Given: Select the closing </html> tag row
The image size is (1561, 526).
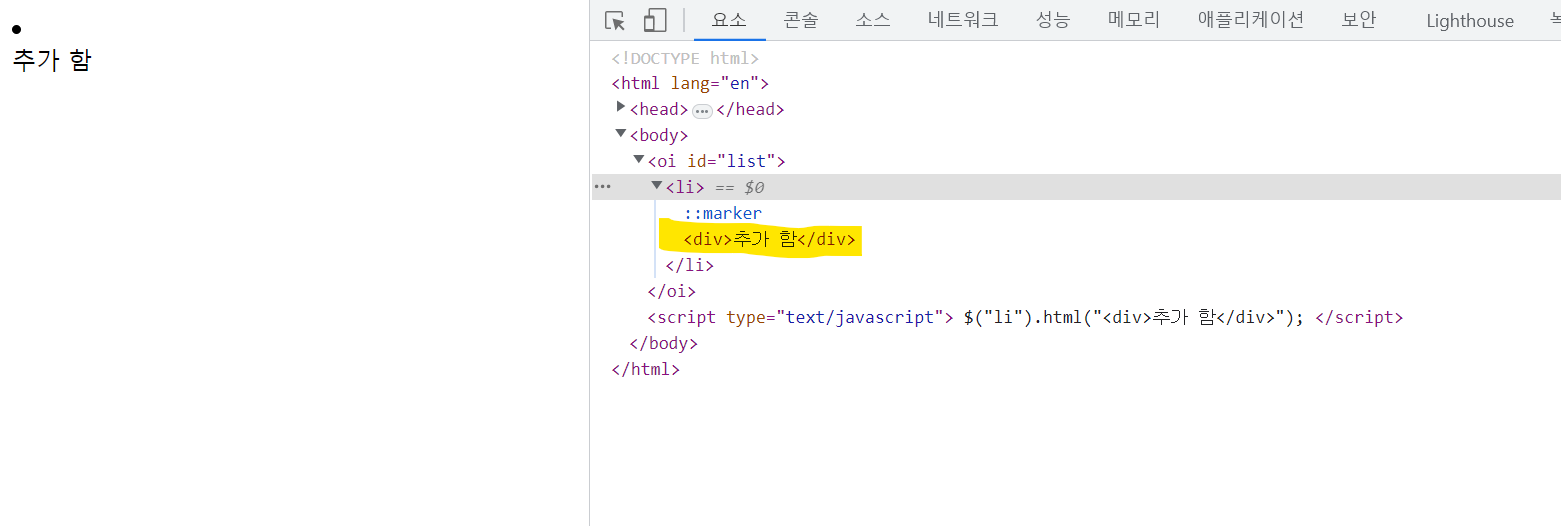Looking at the screenshot, I should (645, 369).
